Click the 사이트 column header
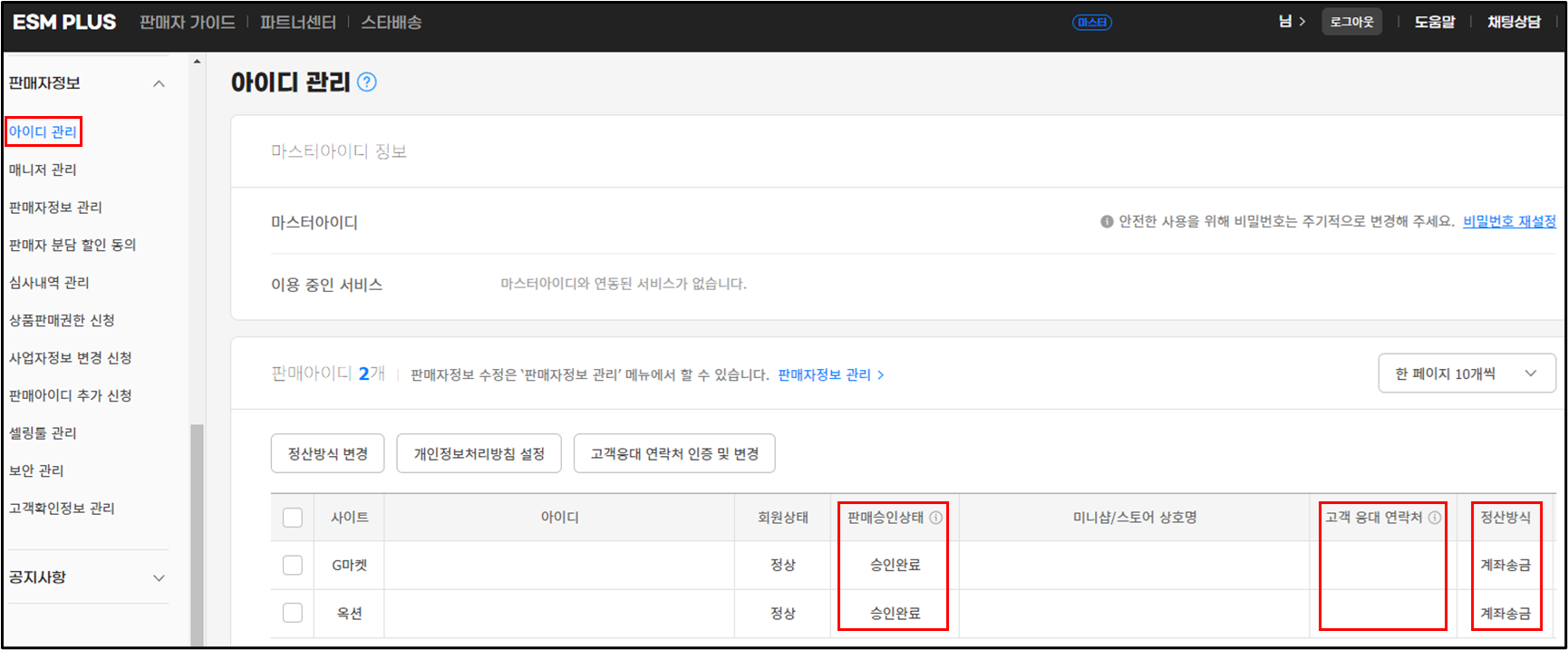 pyautogui.click(x=349, y=518)
